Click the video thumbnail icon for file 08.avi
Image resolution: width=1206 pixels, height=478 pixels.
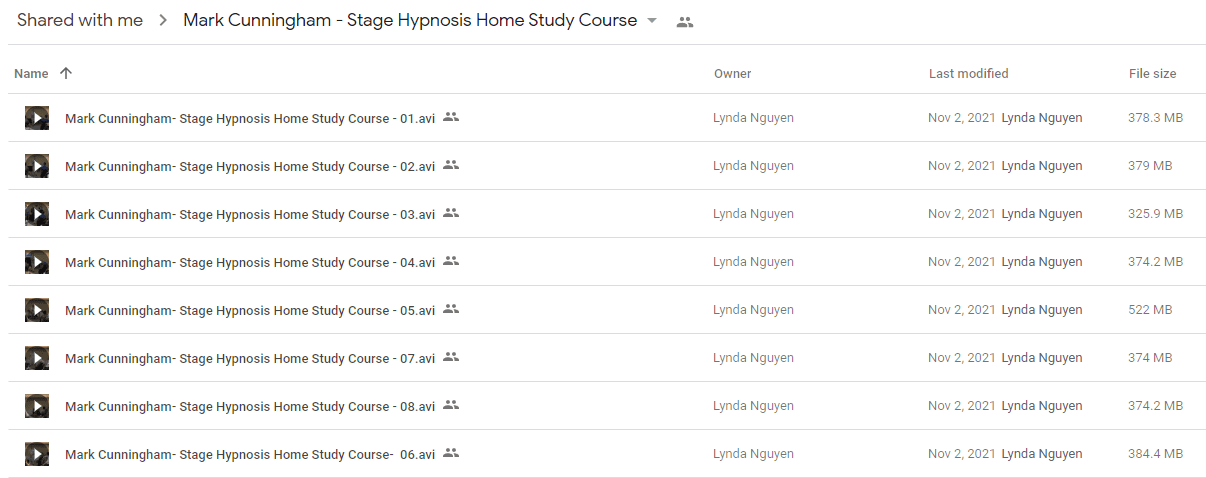37,406
